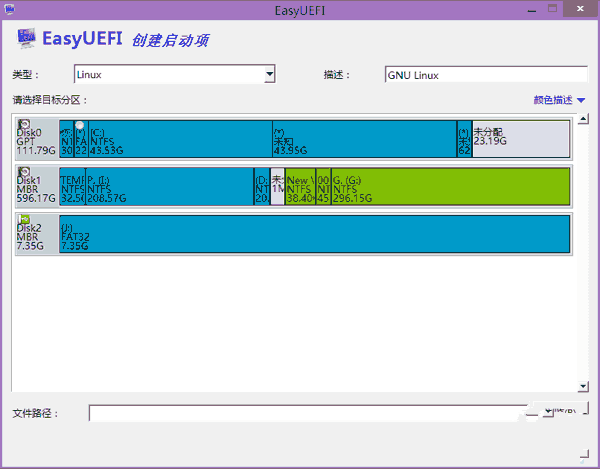
Task: Select the P. (I:) NTFS 208.57G partition
Action: coord(170,187)
